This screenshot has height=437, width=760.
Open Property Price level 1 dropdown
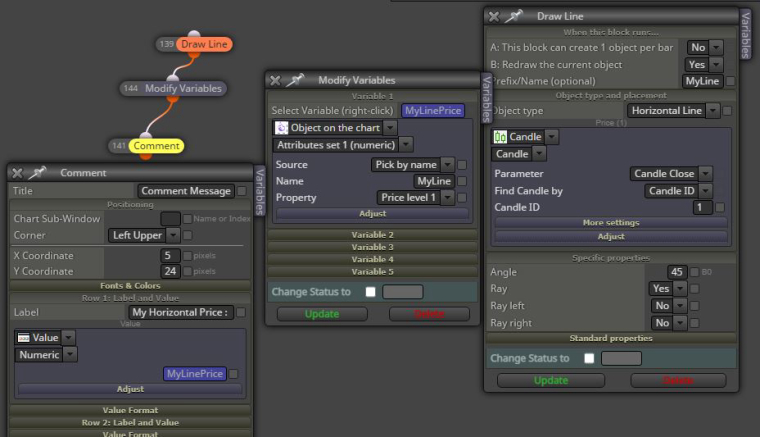415,198
